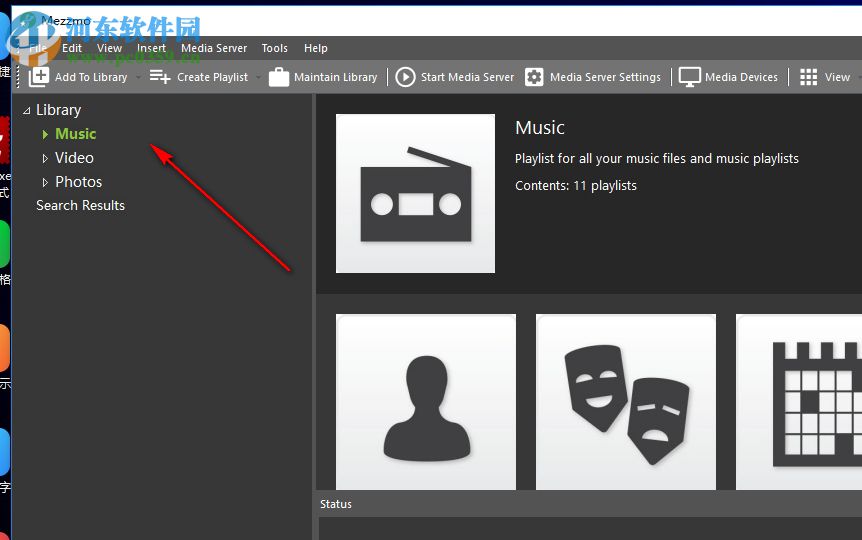Open Media Server Settings gear icon
This screenshot has width=862, height=540.
point(535,77)
